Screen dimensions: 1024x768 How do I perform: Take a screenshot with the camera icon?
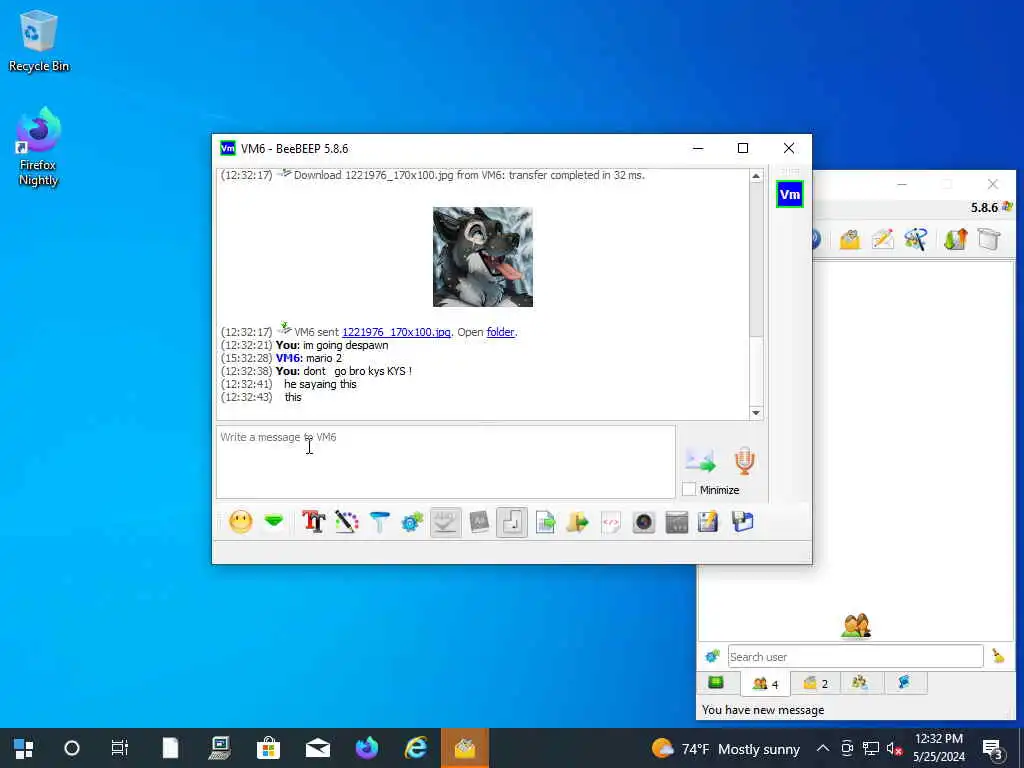[644, 522]
